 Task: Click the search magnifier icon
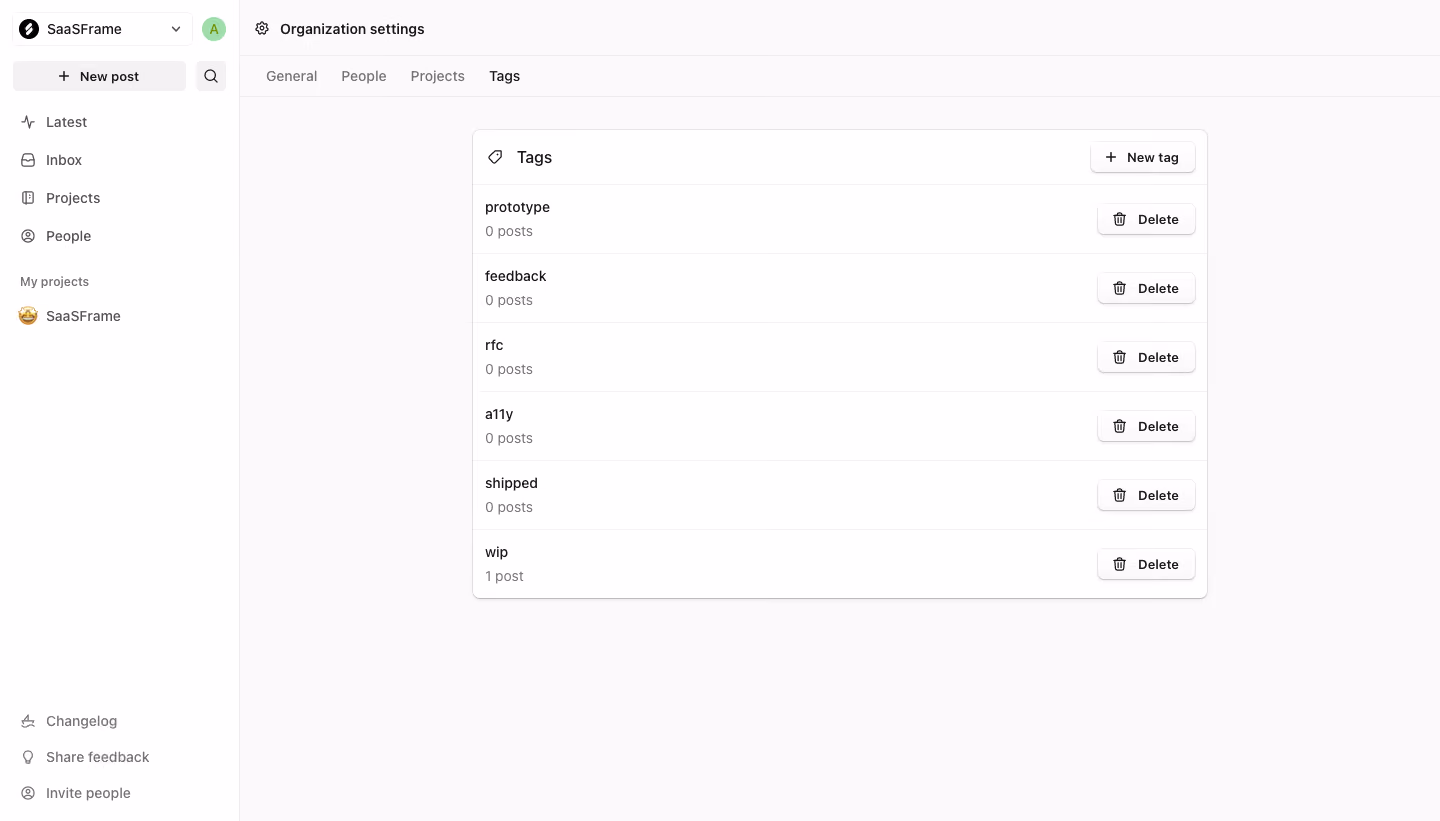211,76
